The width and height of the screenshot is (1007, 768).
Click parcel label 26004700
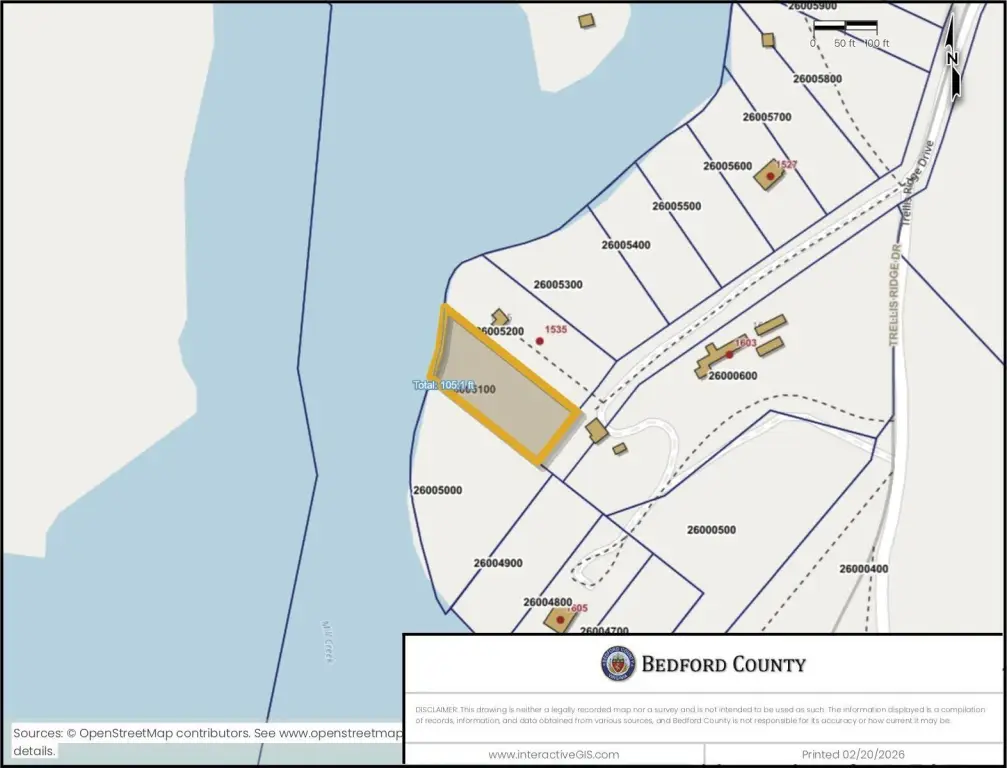coord(604,631)
